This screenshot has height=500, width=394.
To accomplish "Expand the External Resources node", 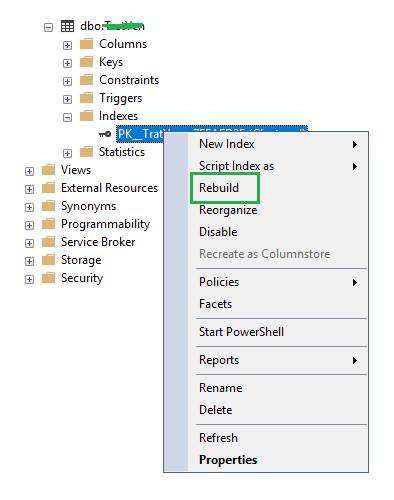I will (29, 189).
